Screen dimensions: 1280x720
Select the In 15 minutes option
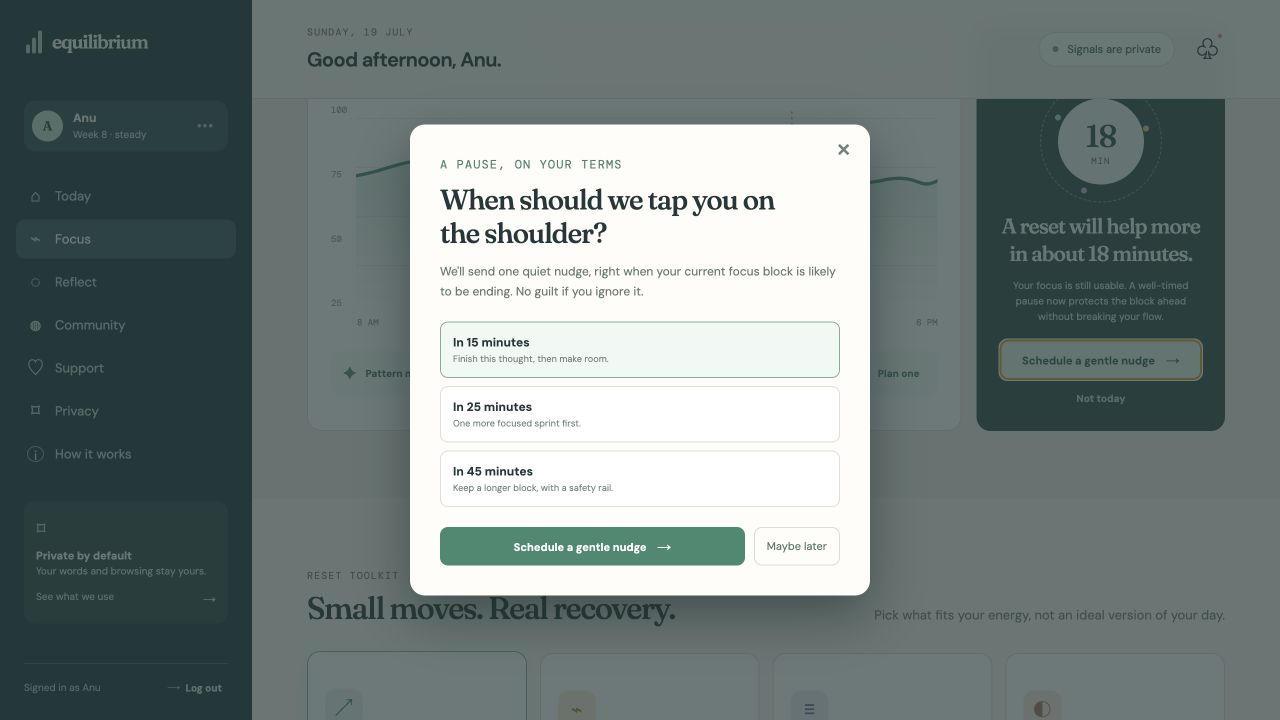[640, 350]
